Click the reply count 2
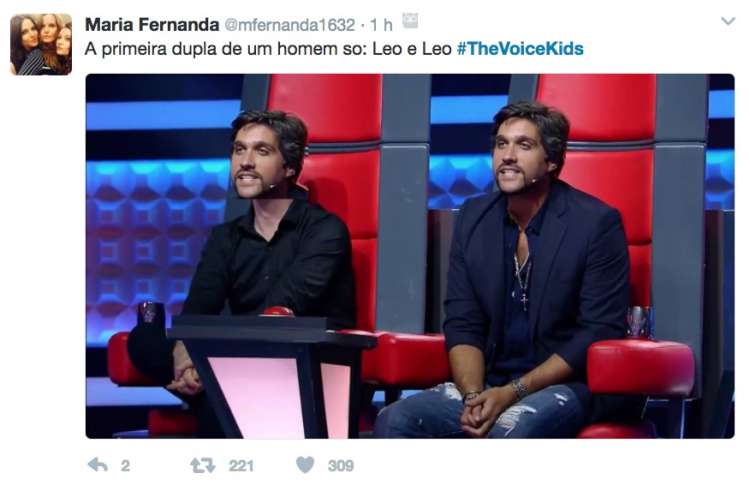Image resolution: width=750 pixels, height=491 pixels. (x=125, y=466)
